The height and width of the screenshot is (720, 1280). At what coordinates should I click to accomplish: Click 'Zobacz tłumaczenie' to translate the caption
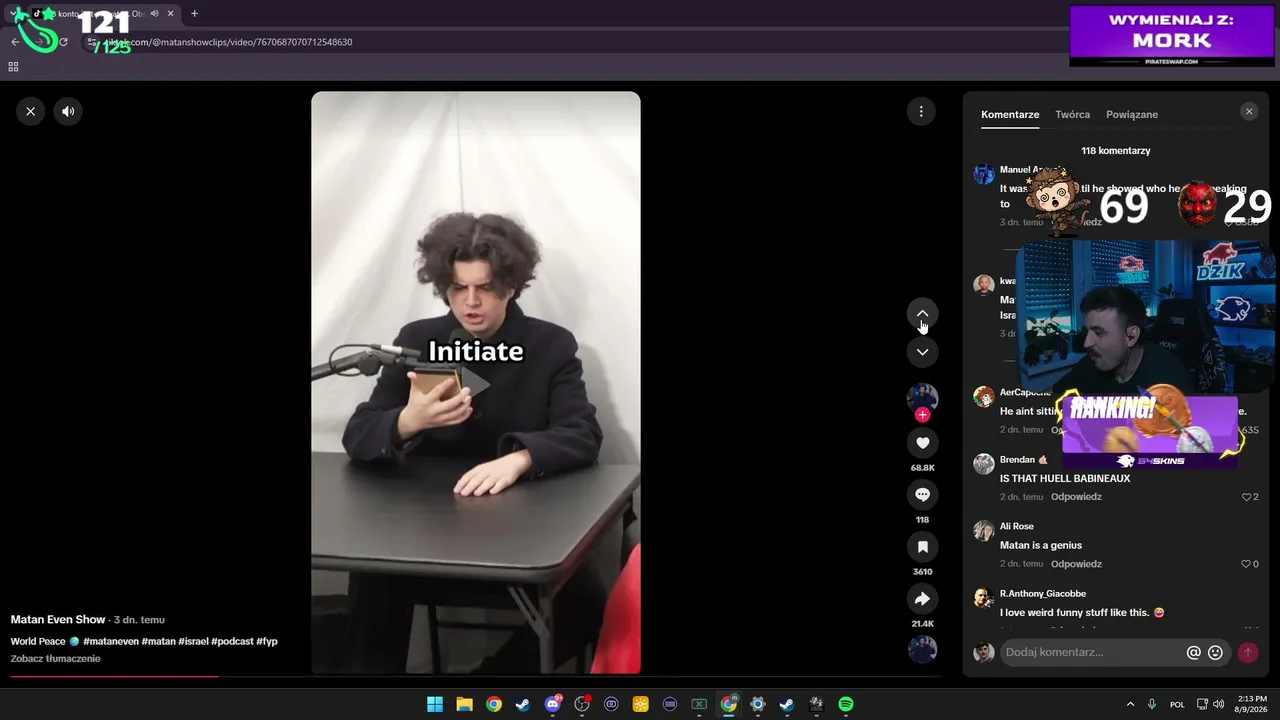56,659
